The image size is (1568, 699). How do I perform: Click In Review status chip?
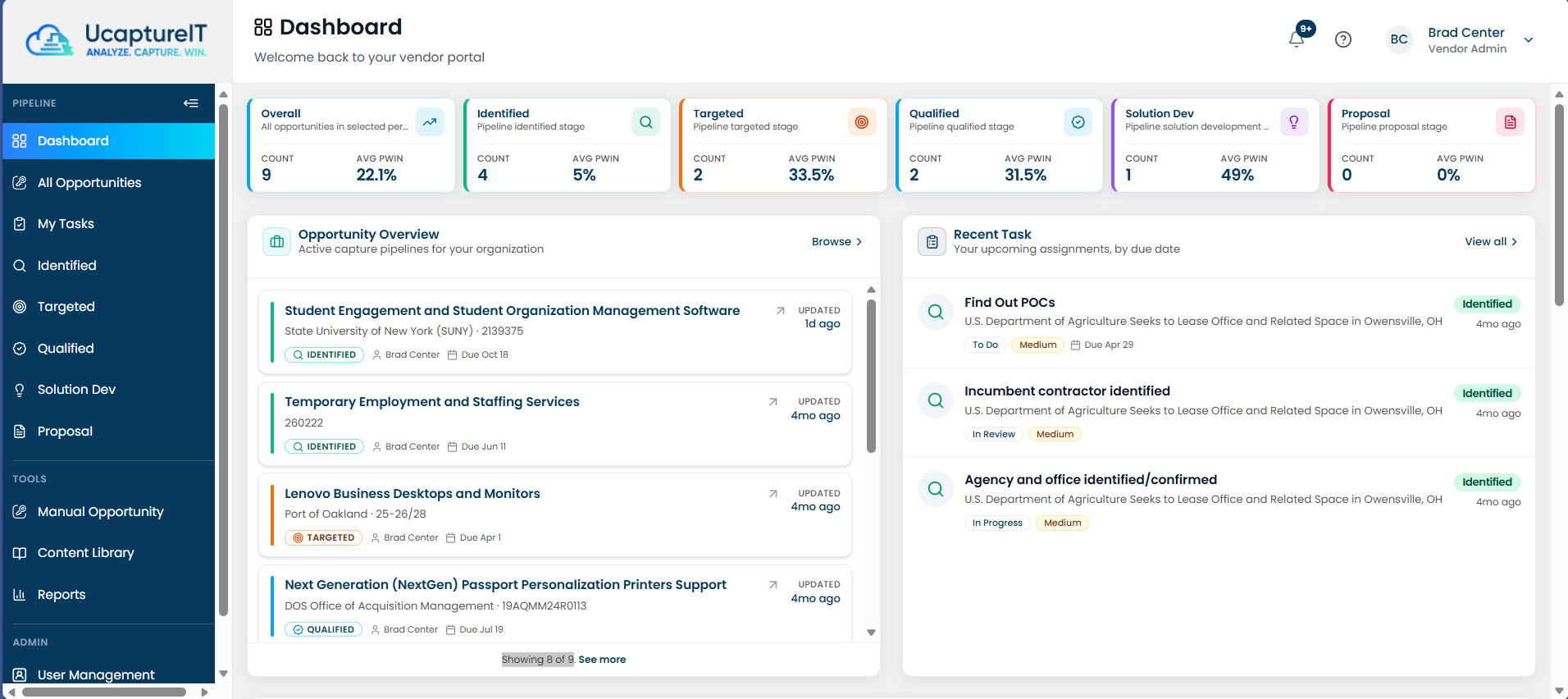993,434
